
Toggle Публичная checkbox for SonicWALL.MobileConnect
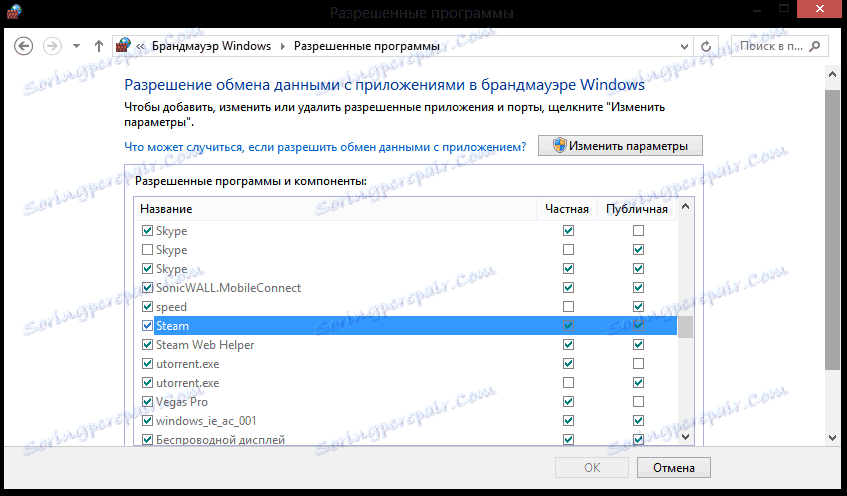pyautogui.click(x=638, y=287)
